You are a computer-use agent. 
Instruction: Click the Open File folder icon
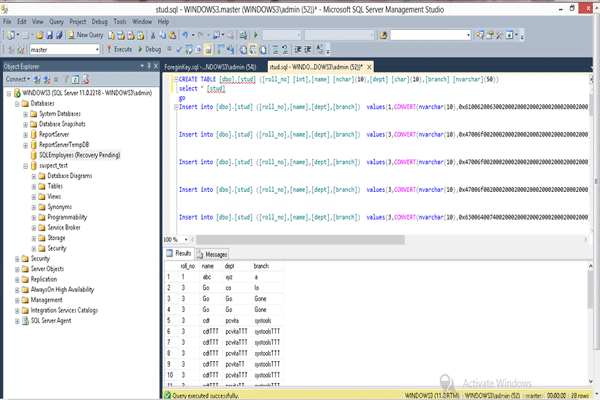(40, 35)
